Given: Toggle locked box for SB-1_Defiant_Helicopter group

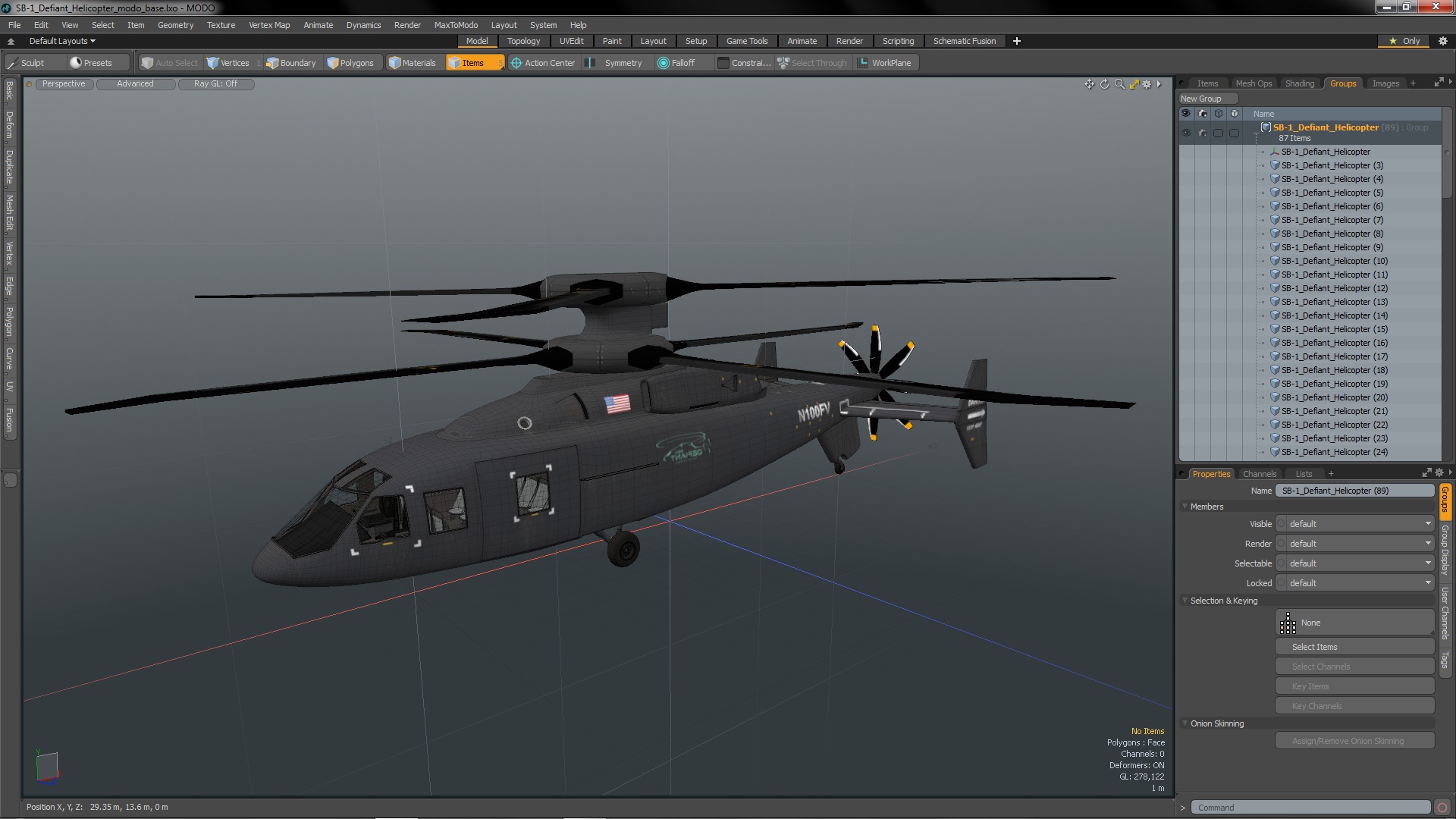Looking at the screenshot, I should [x=1235, y=133].
